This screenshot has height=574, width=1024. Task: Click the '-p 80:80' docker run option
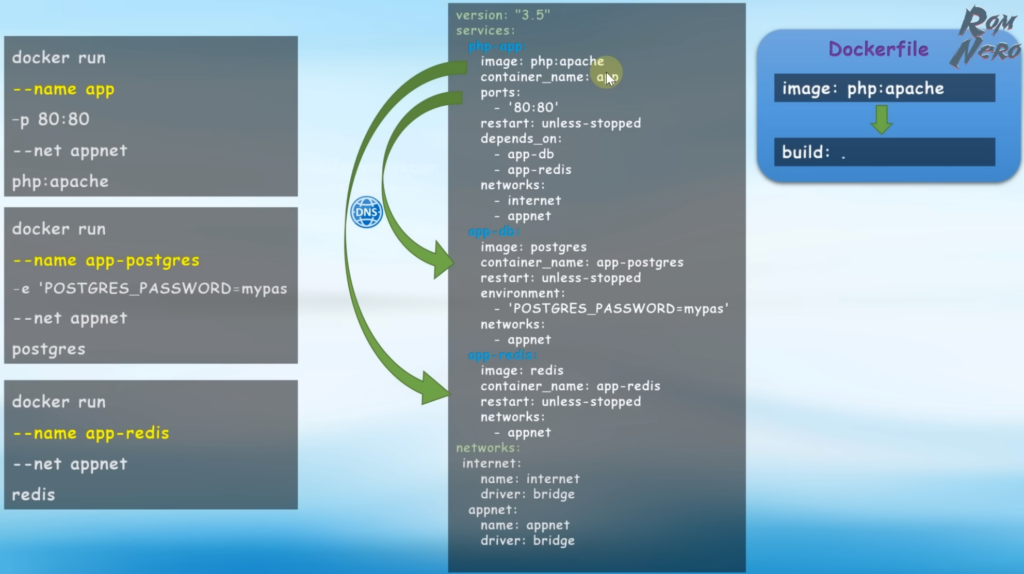[x=51, y=119]
